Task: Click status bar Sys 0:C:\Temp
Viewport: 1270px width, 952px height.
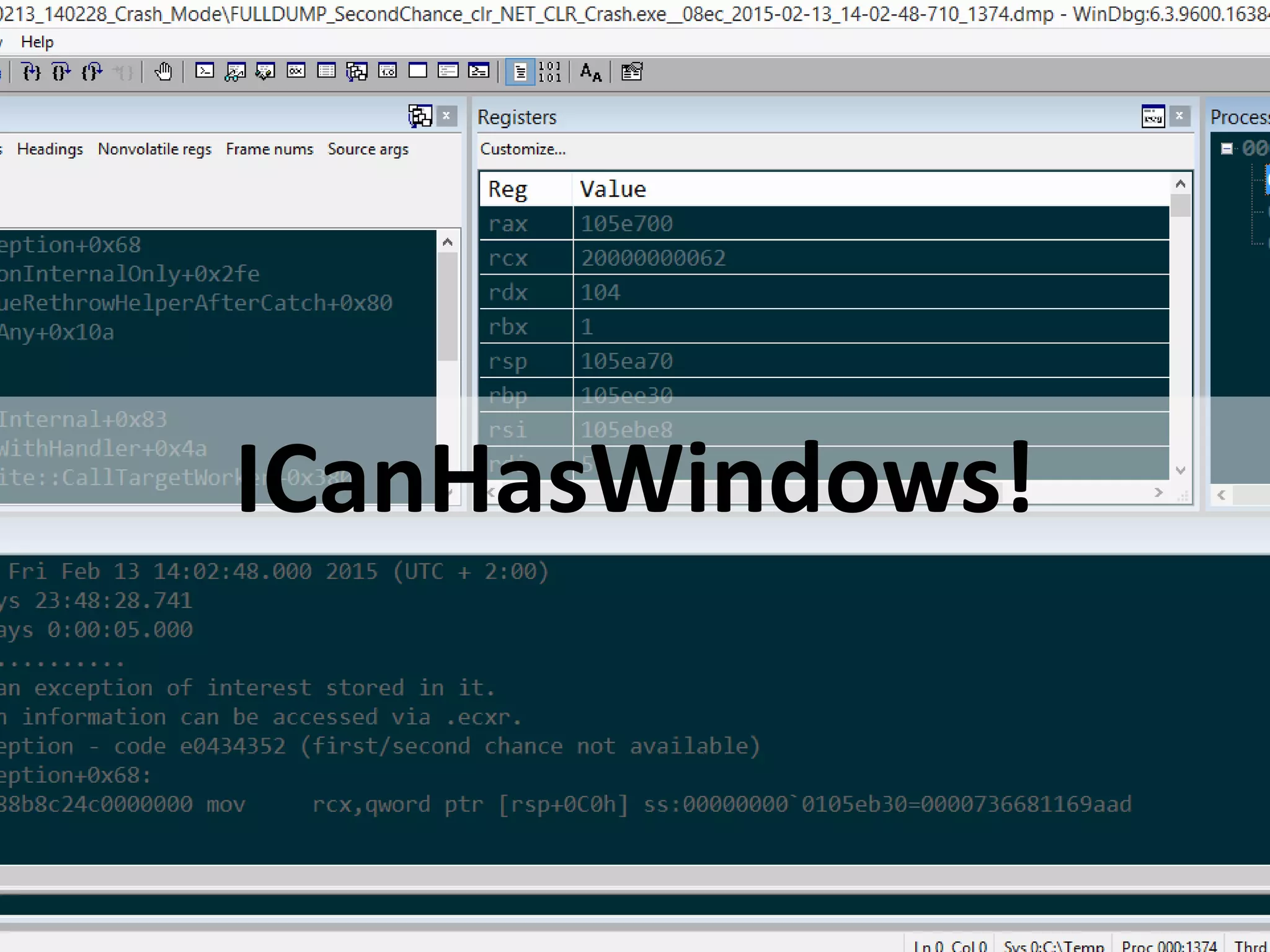Action: click(1053, 946)
